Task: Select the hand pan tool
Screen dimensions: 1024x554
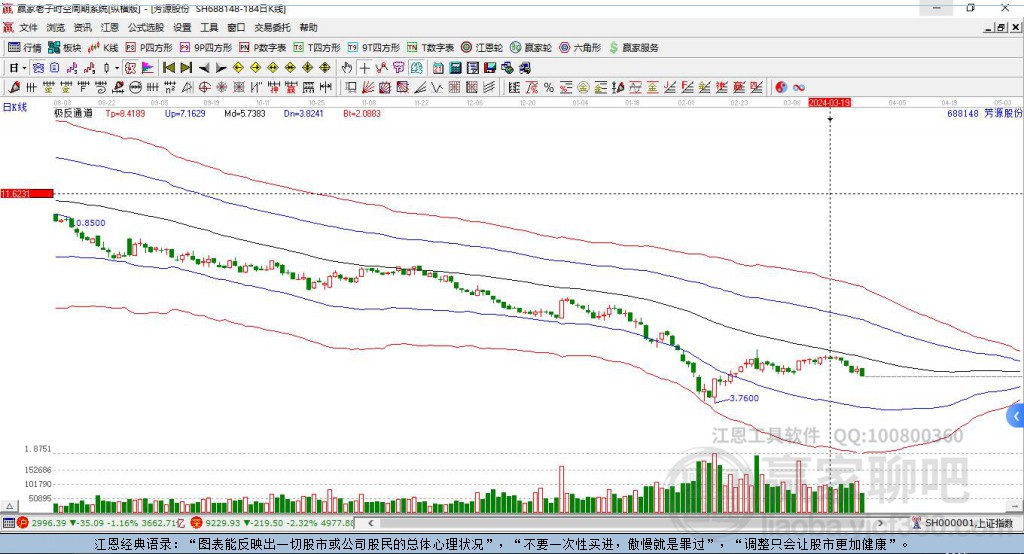Action: tap(346, 68)
